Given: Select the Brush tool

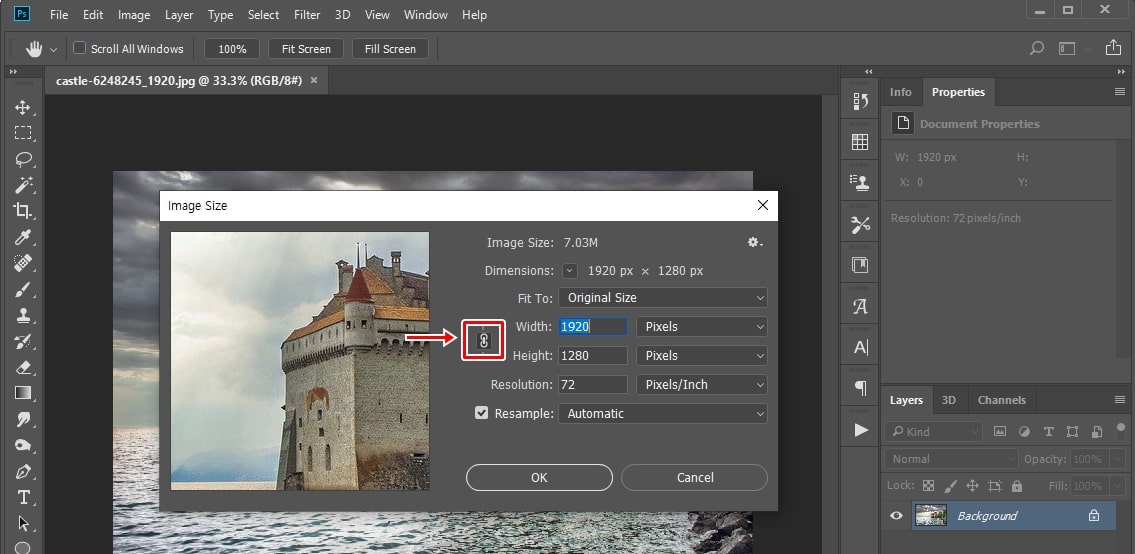Looking at the screenshot, I should click(23, 290).
